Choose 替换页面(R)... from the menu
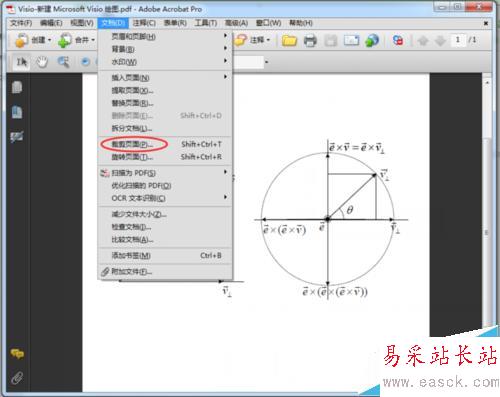 click(165, 103)
